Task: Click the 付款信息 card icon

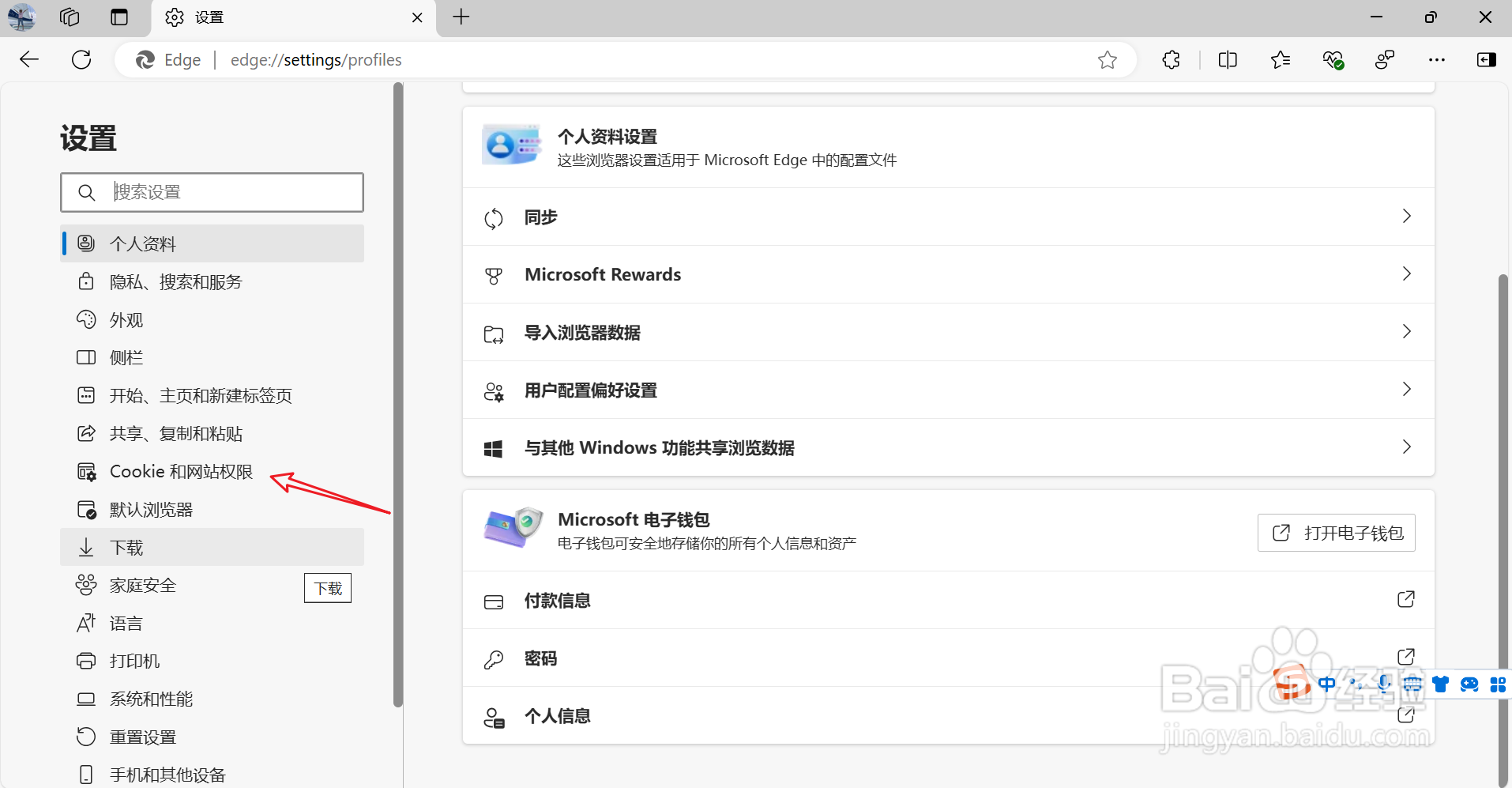Action: point(494,602)
